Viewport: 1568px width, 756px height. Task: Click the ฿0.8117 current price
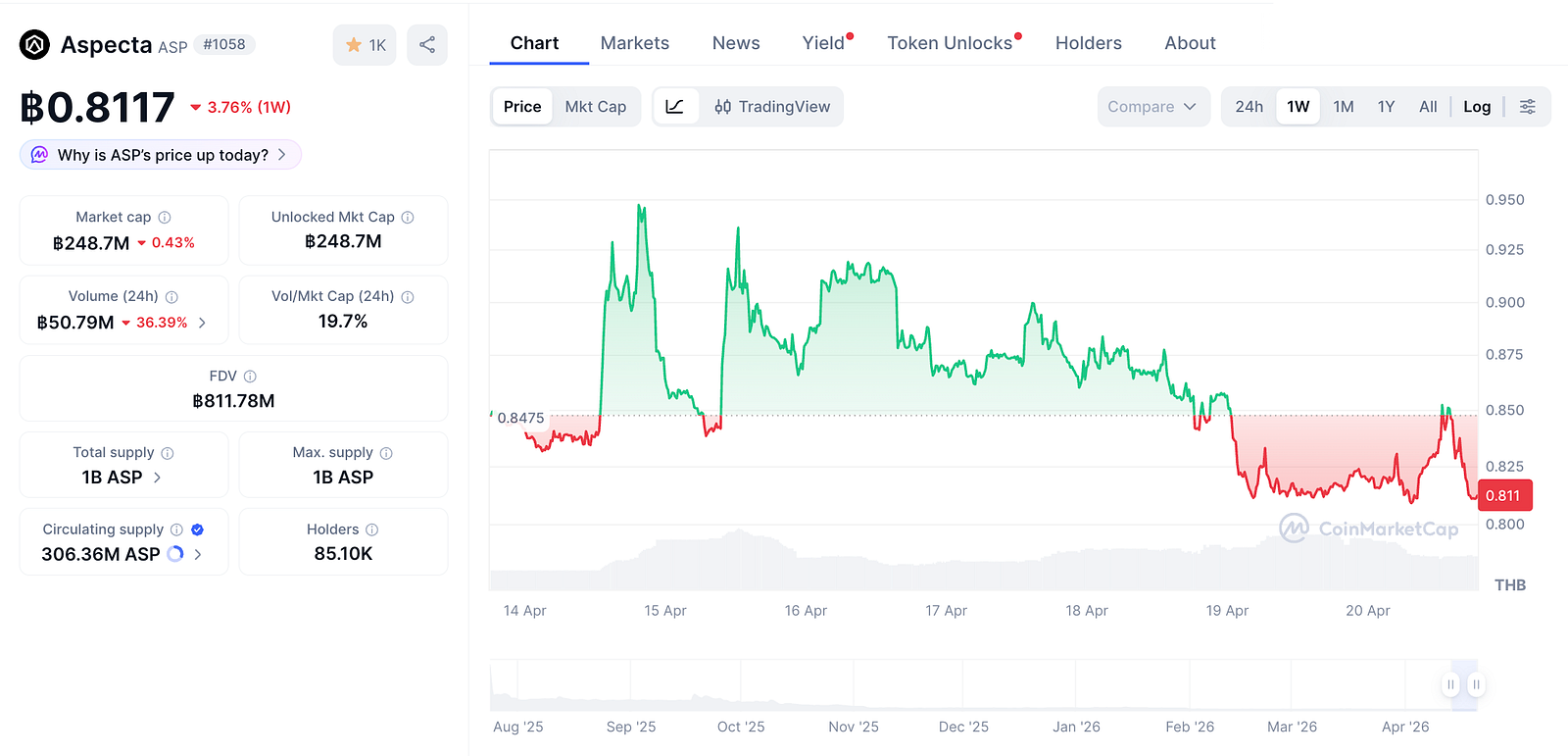97,107
